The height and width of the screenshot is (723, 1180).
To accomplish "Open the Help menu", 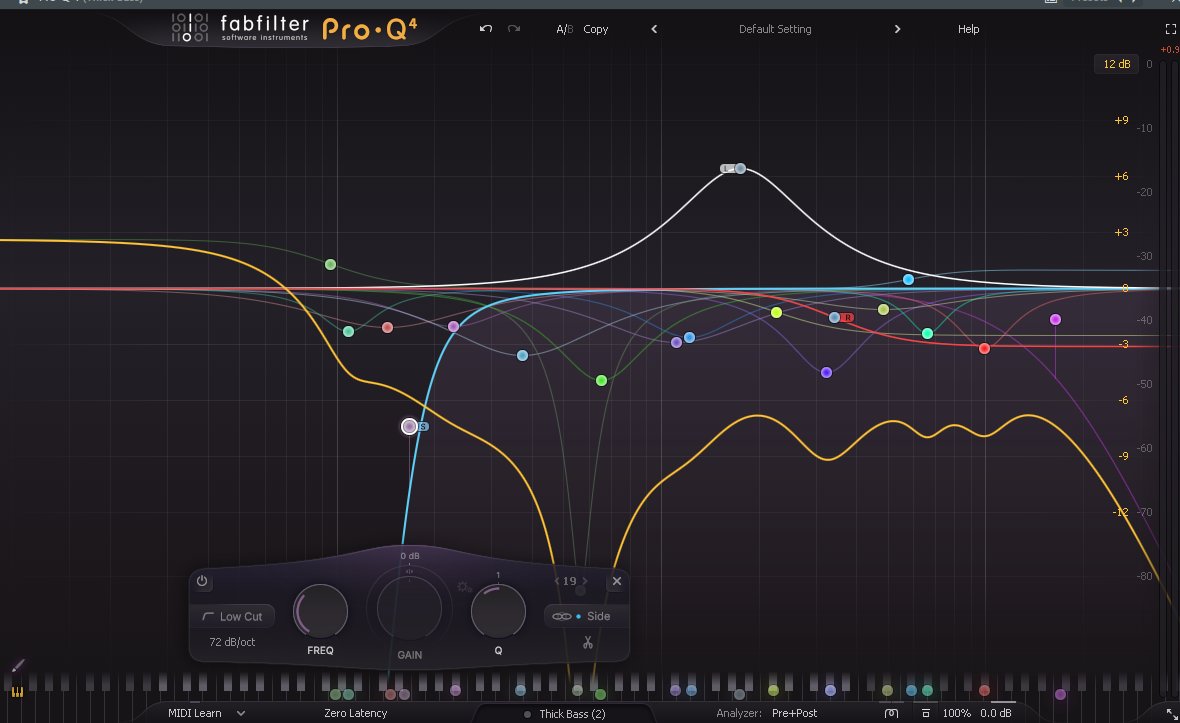I will coord(969,29).
